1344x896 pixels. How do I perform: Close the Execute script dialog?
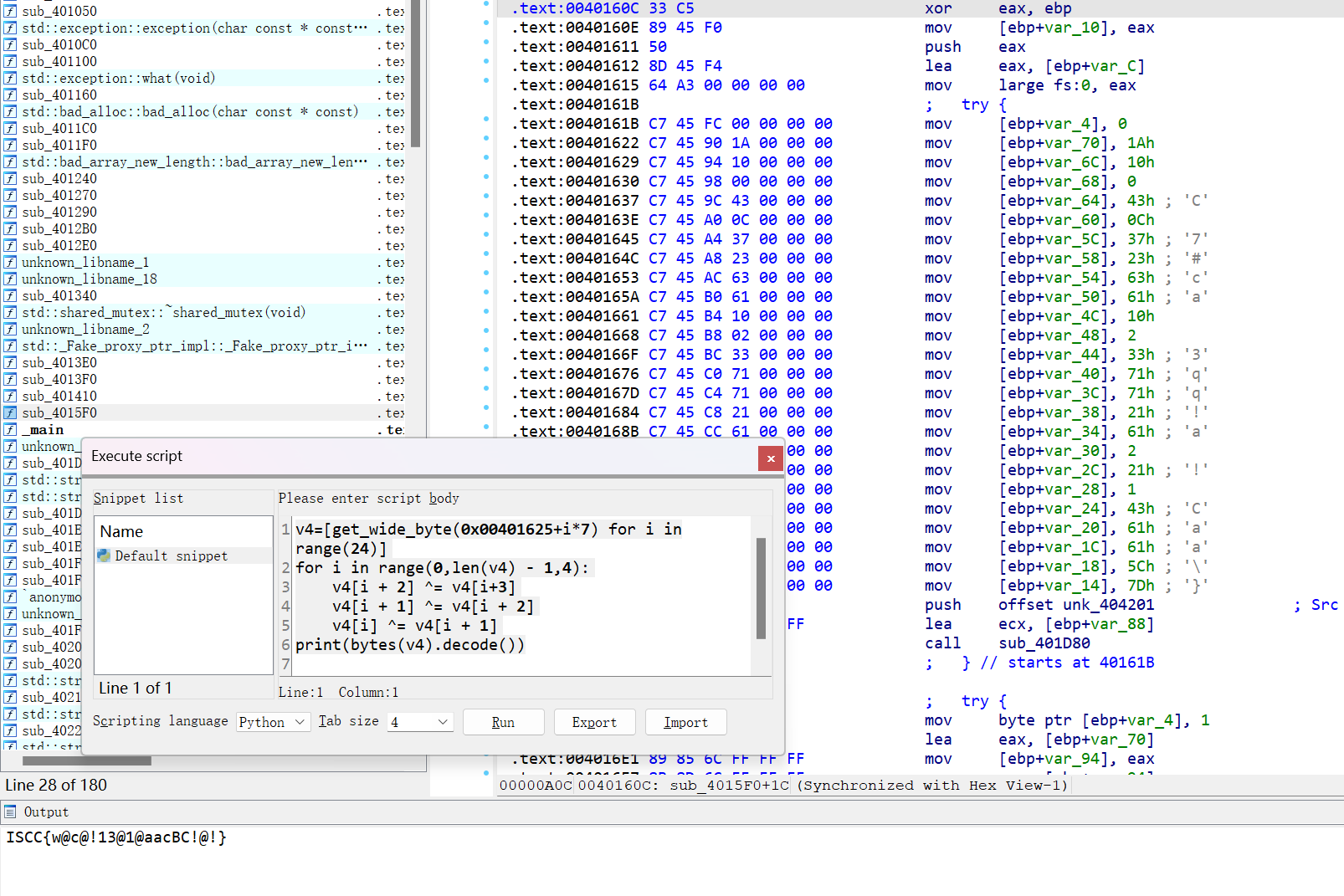[770, 458]
